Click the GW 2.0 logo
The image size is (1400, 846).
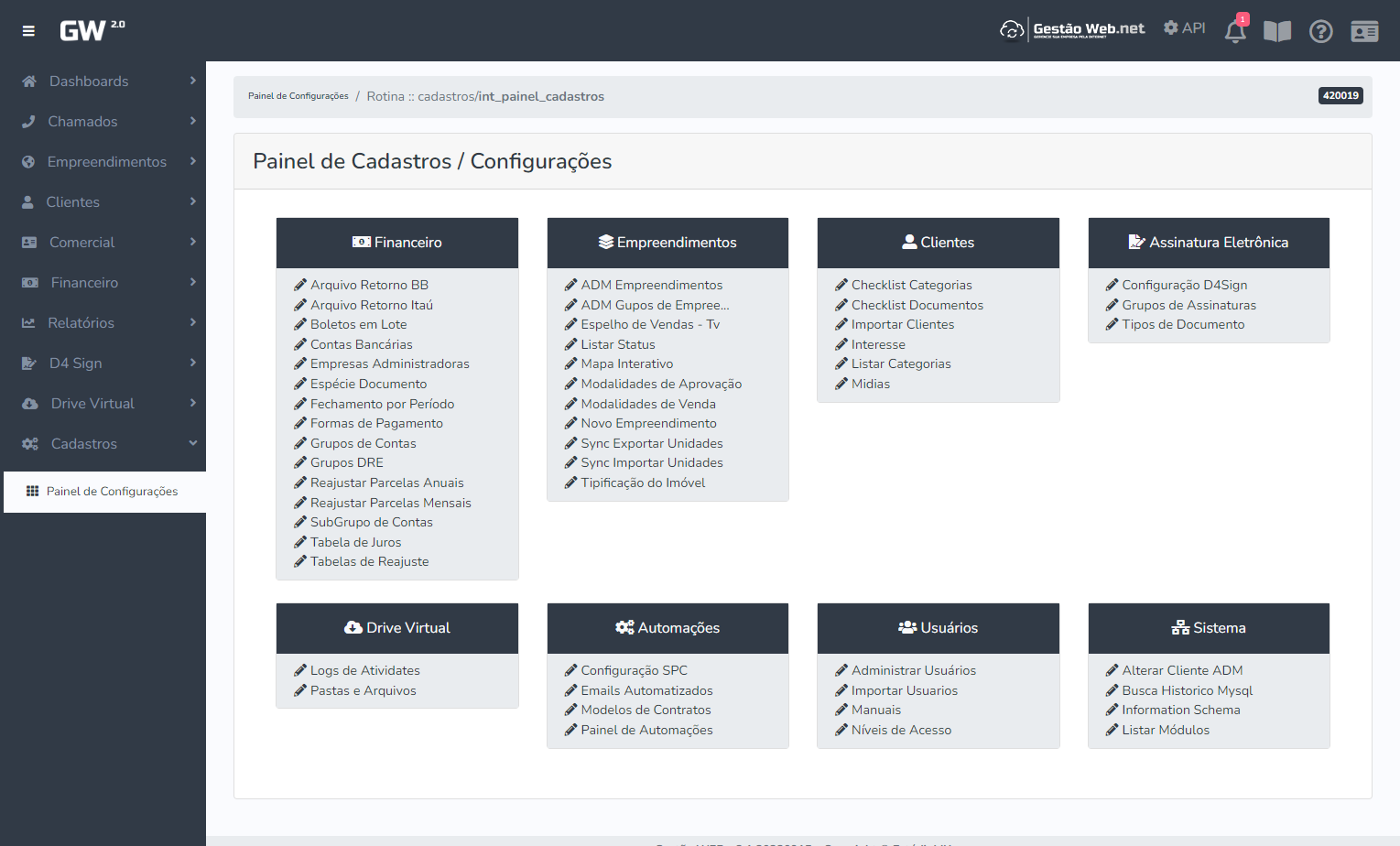(92, 30)
